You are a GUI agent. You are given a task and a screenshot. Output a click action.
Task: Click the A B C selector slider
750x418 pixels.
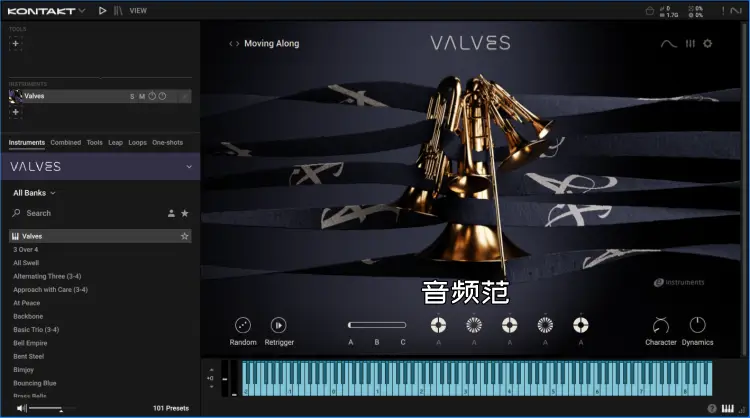pyautogui.click(x=377, y=325)
